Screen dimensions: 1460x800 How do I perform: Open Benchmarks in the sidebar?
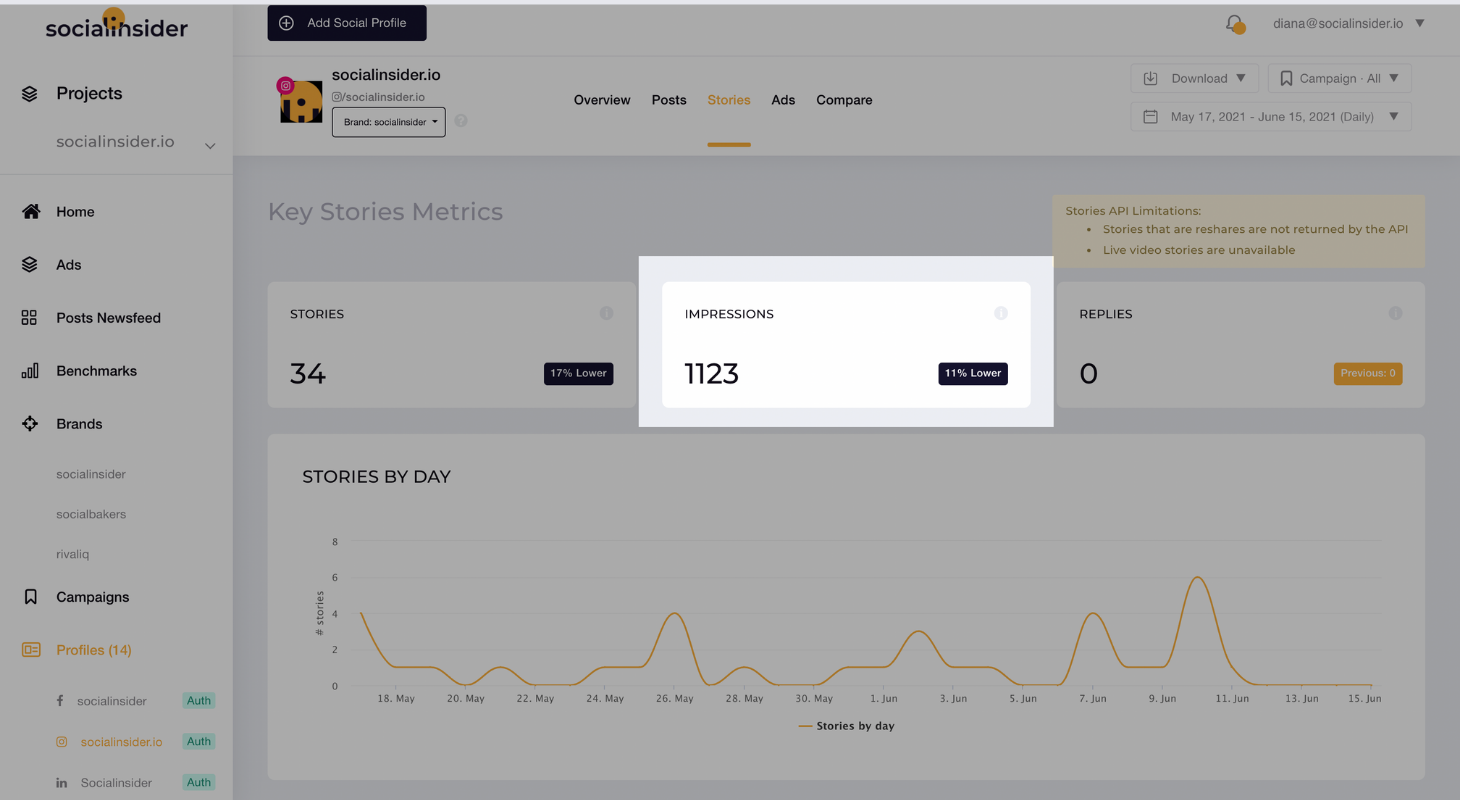[97, 371]
